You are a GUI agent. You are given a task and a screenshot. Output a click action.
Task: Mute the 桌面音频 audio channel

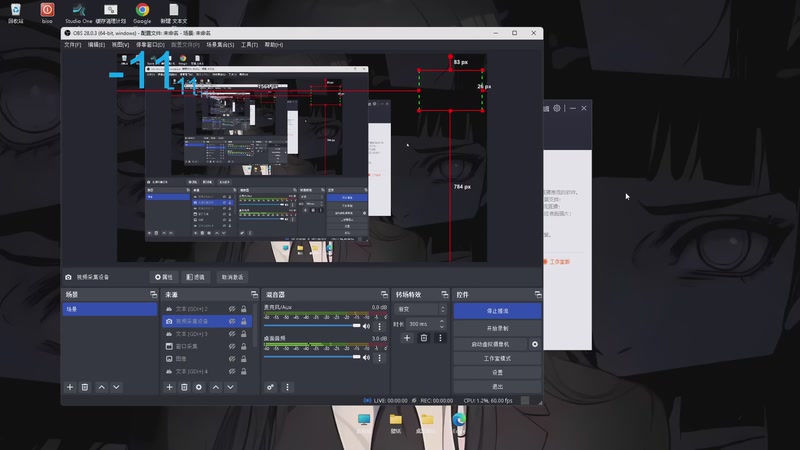[366, 358]
